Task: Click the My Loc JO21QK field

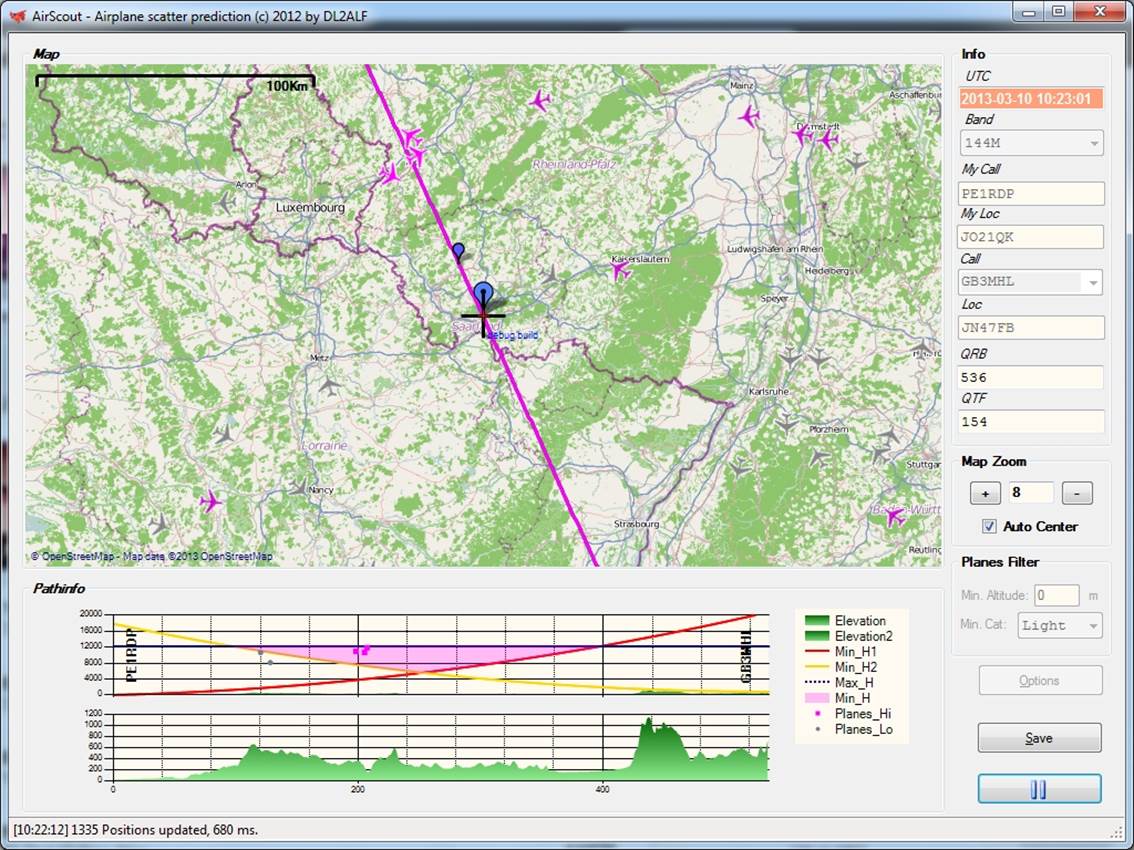Action: [x=1031, y=237]
